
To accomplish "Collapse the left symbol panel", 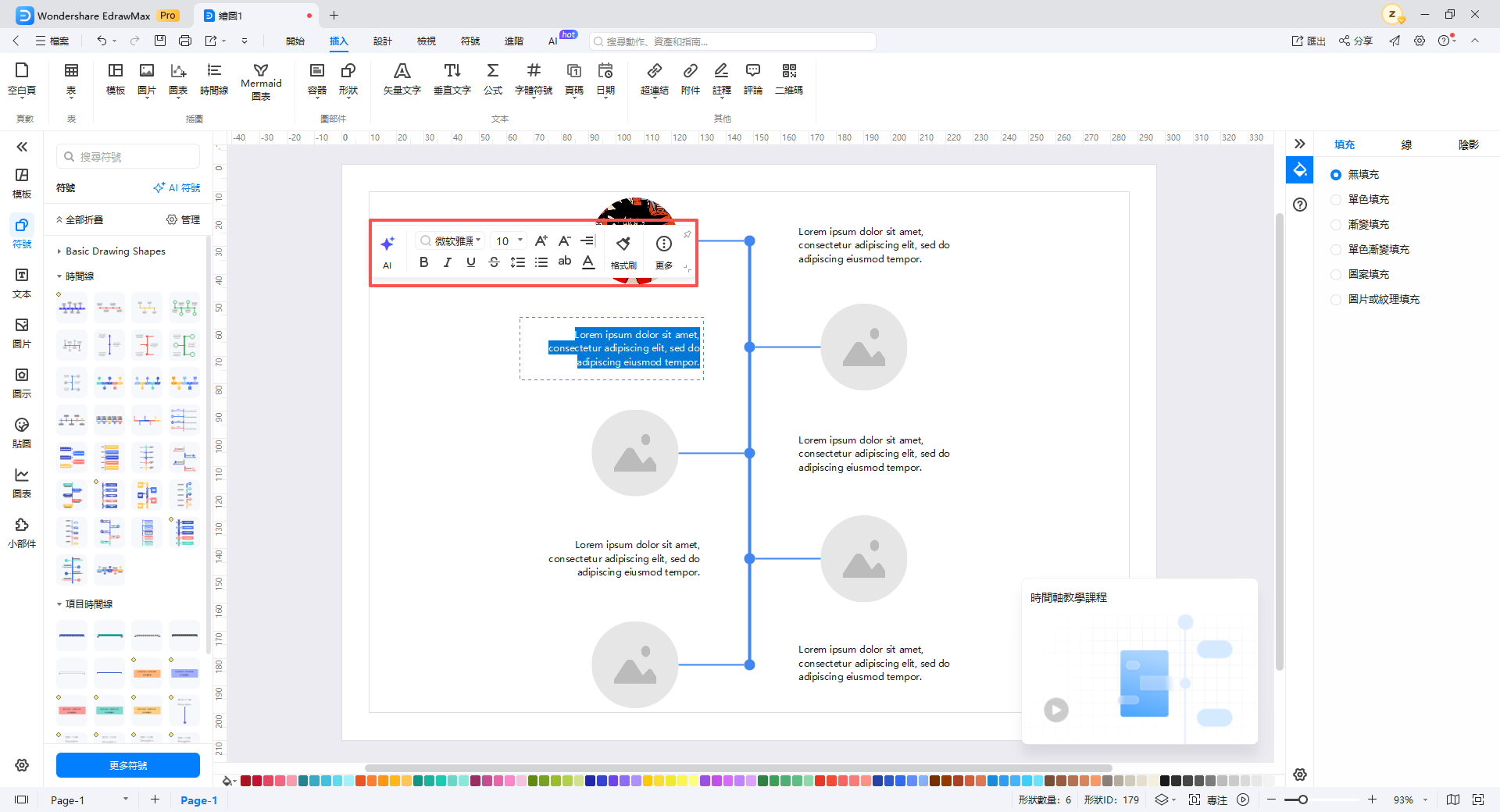I will pyautogui.click(x=22, y=147).
